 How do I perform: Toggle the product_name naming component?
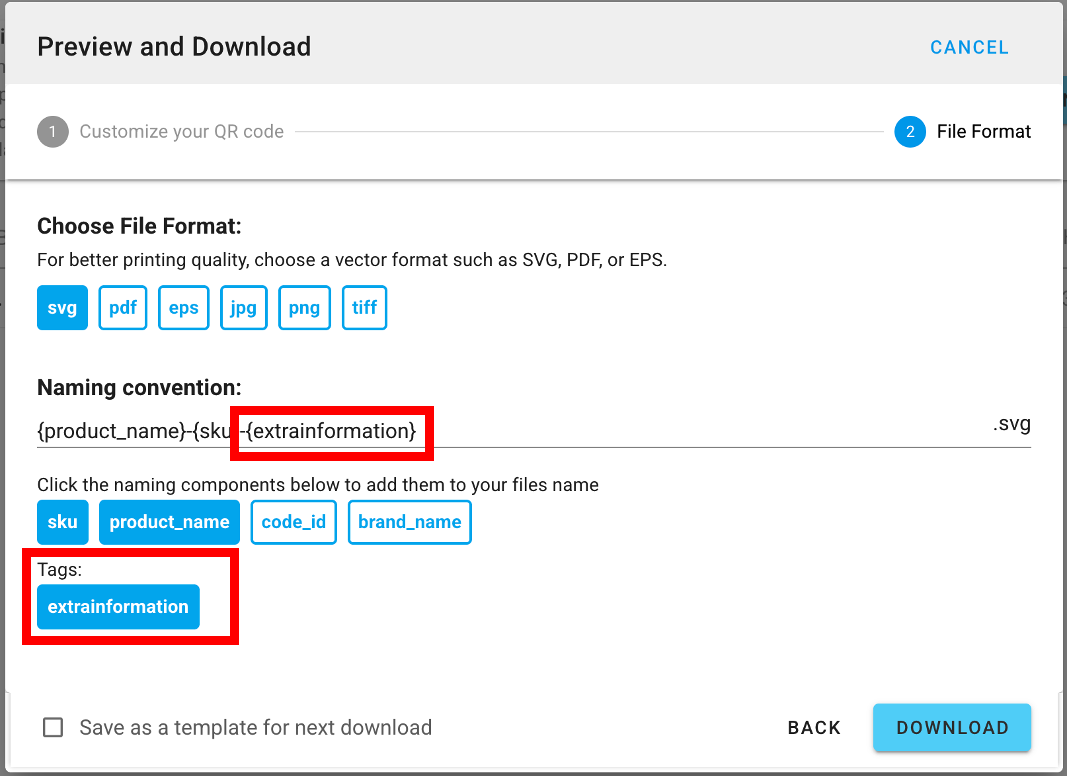coord(169,522)
